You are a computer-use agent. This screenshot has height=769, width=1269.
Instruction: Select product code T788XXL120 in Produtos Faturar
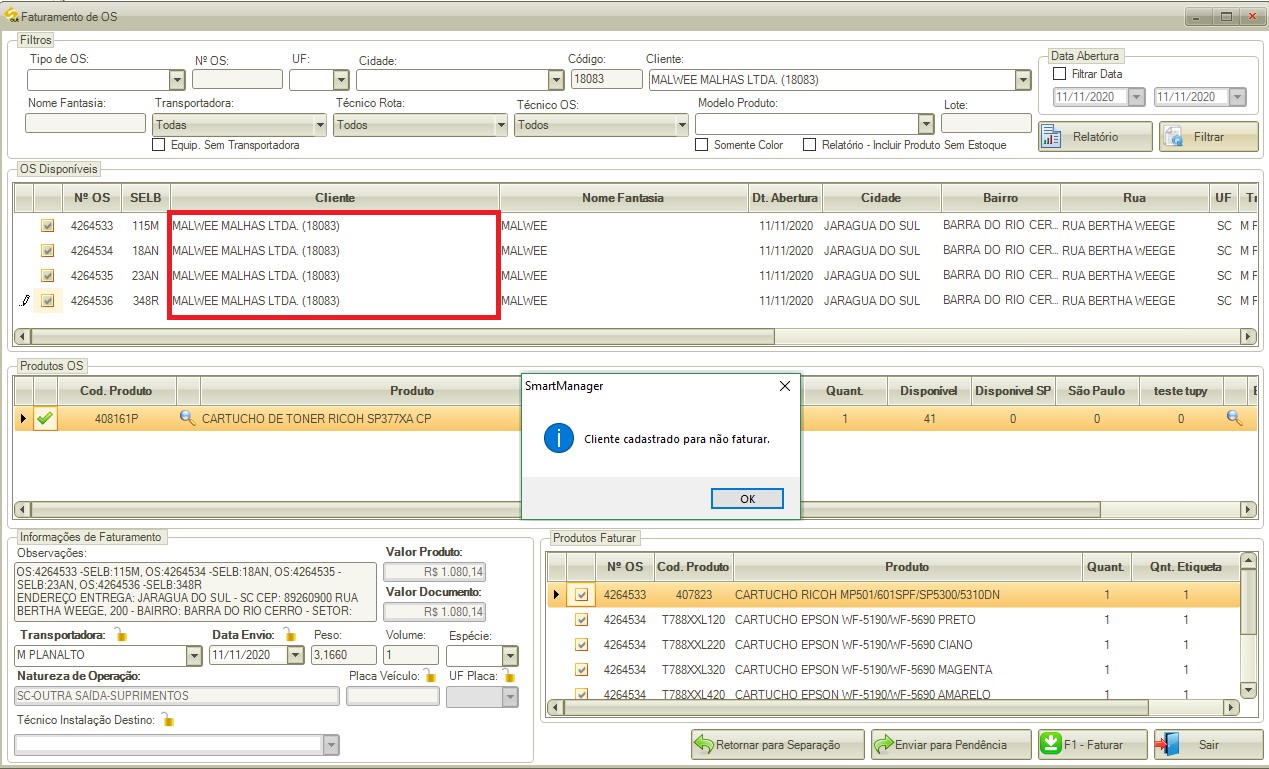coord(693,620)
